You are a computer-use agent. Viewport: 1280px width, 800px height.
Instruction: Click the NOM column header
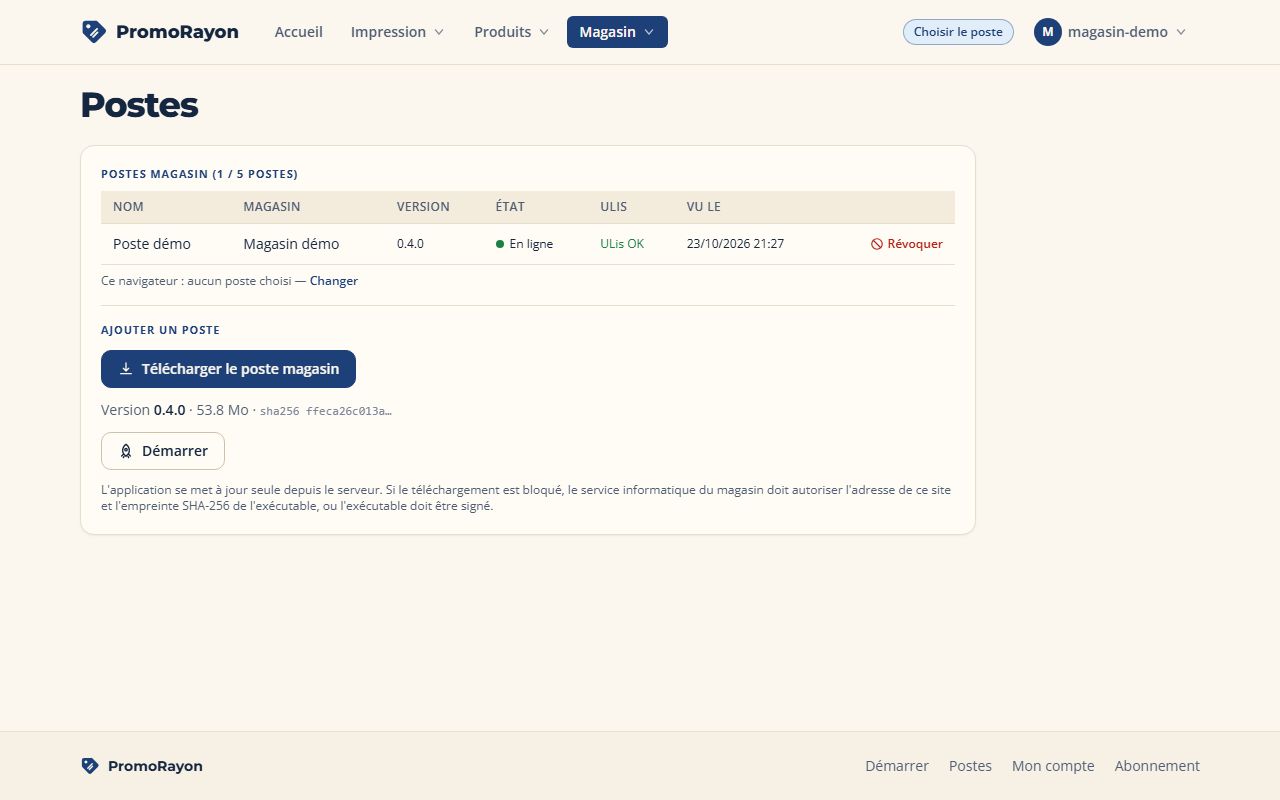(x=128, y=207)
